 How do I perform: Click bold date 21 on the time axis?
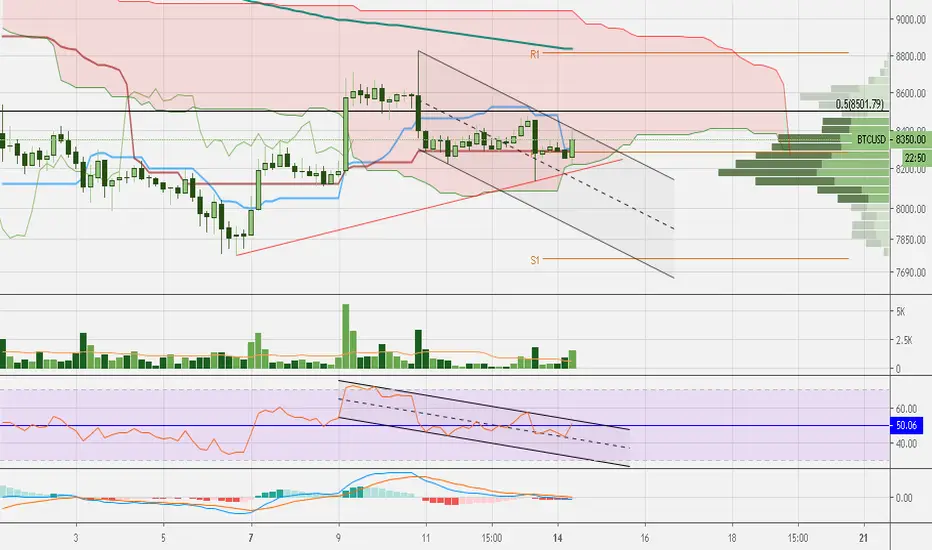coord(864,538)
